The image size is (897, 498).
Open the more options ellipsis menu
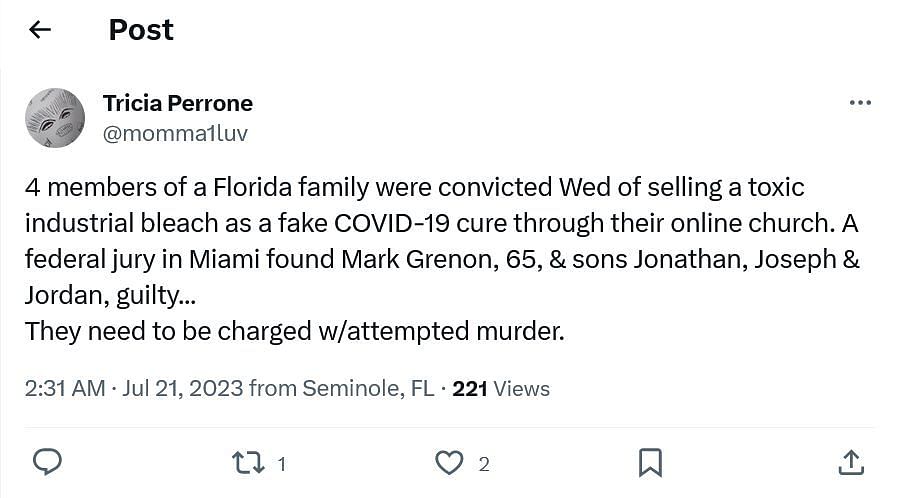(859, 103)
